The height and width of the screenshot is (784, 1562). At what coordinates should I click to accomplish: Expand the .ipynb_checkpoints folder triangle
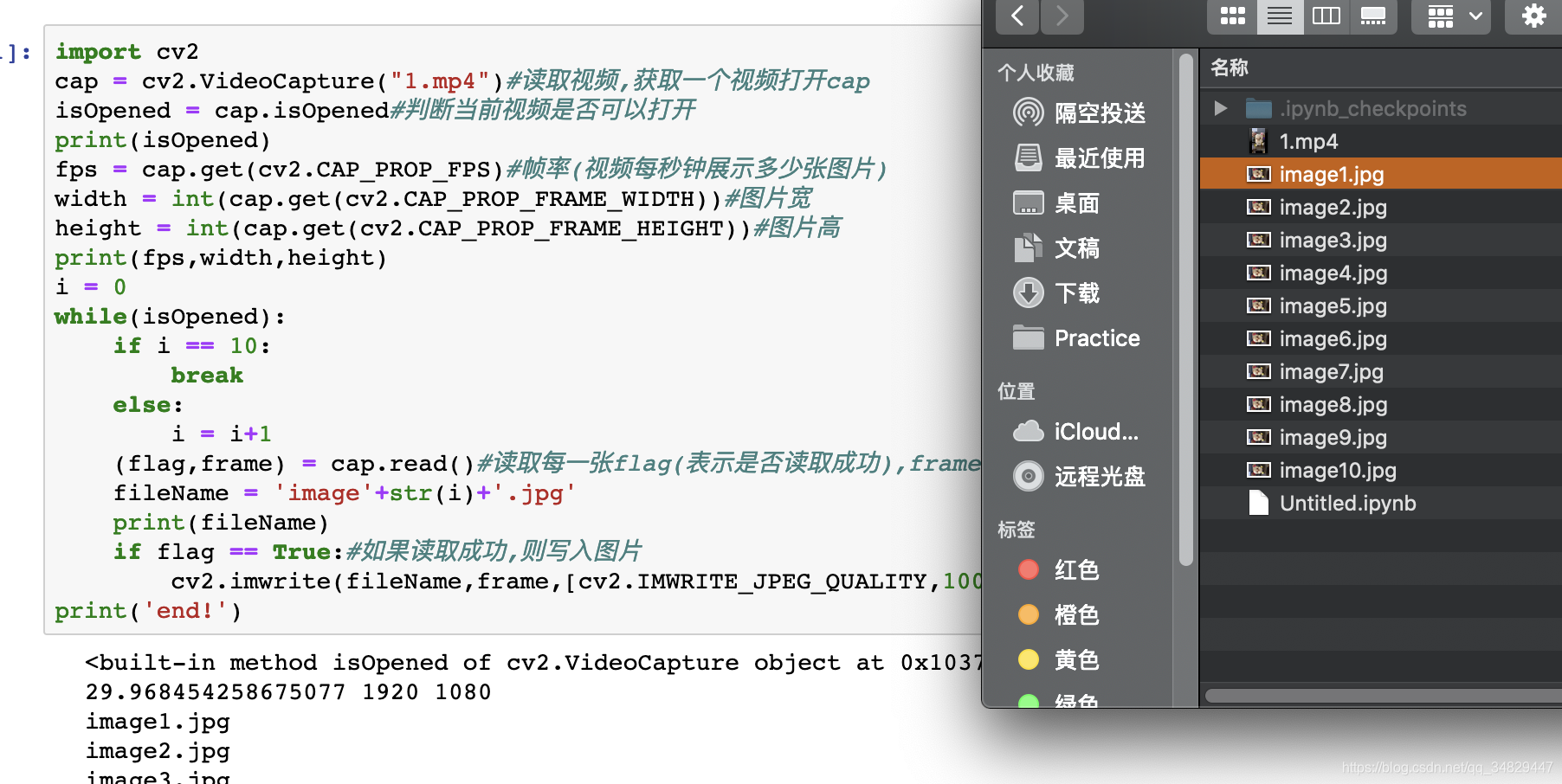pyautogui.click(x=1220, y=108)
